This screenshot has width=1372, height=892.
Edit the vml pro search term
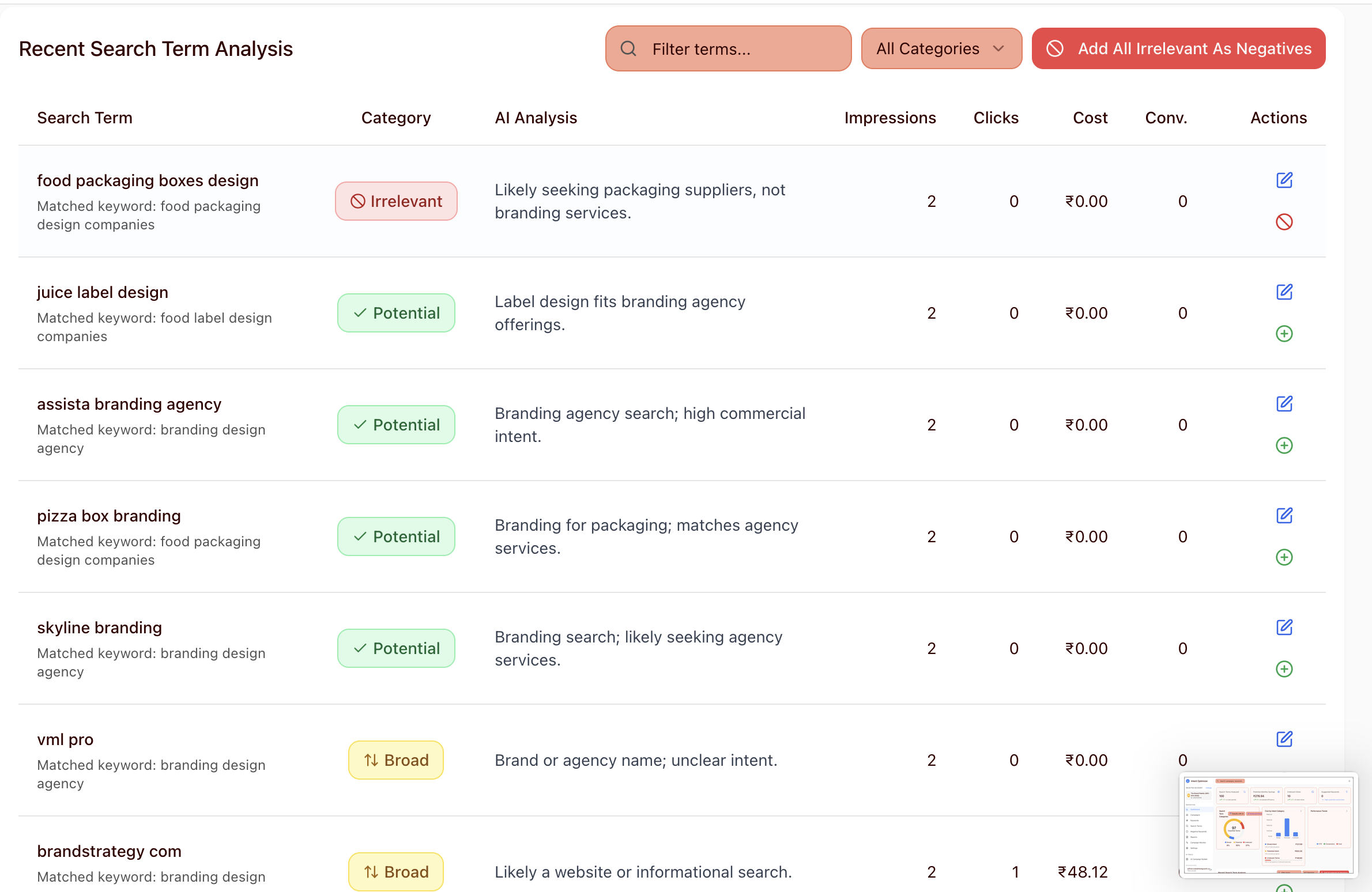coord(1284,739)
